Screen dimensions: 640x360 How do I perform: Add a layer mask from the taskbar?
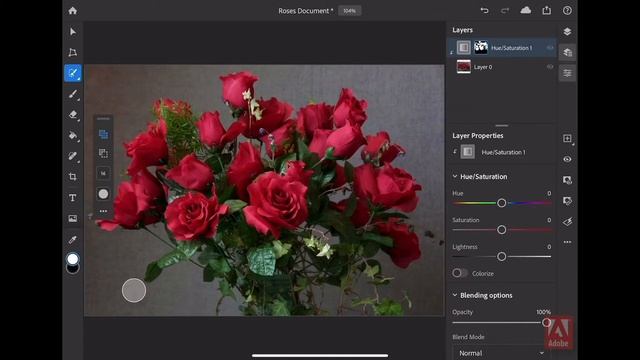click(x=567, y=180)
